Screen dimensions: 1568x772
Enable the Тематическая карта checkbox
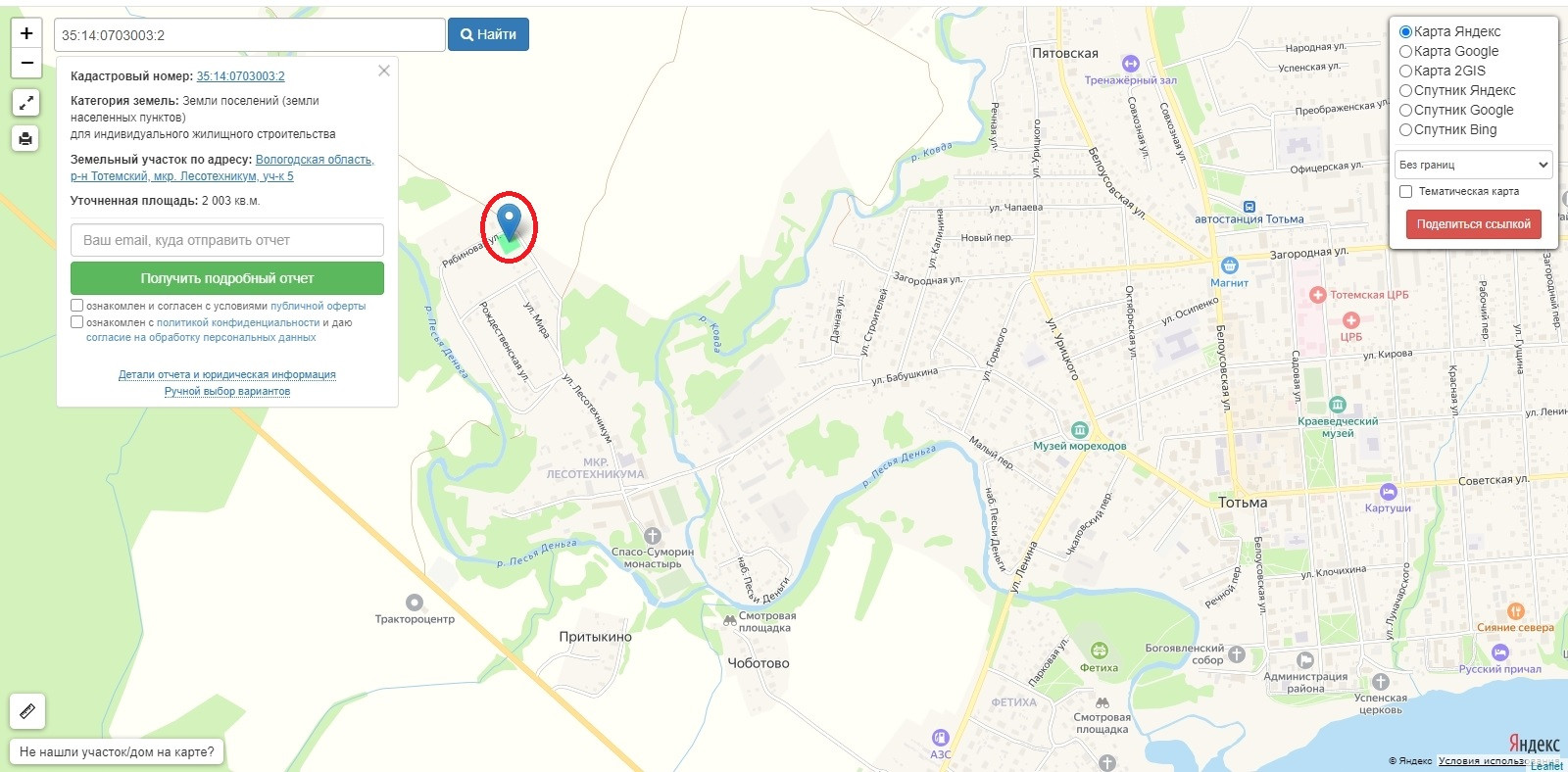click(x=1406, y=191)
